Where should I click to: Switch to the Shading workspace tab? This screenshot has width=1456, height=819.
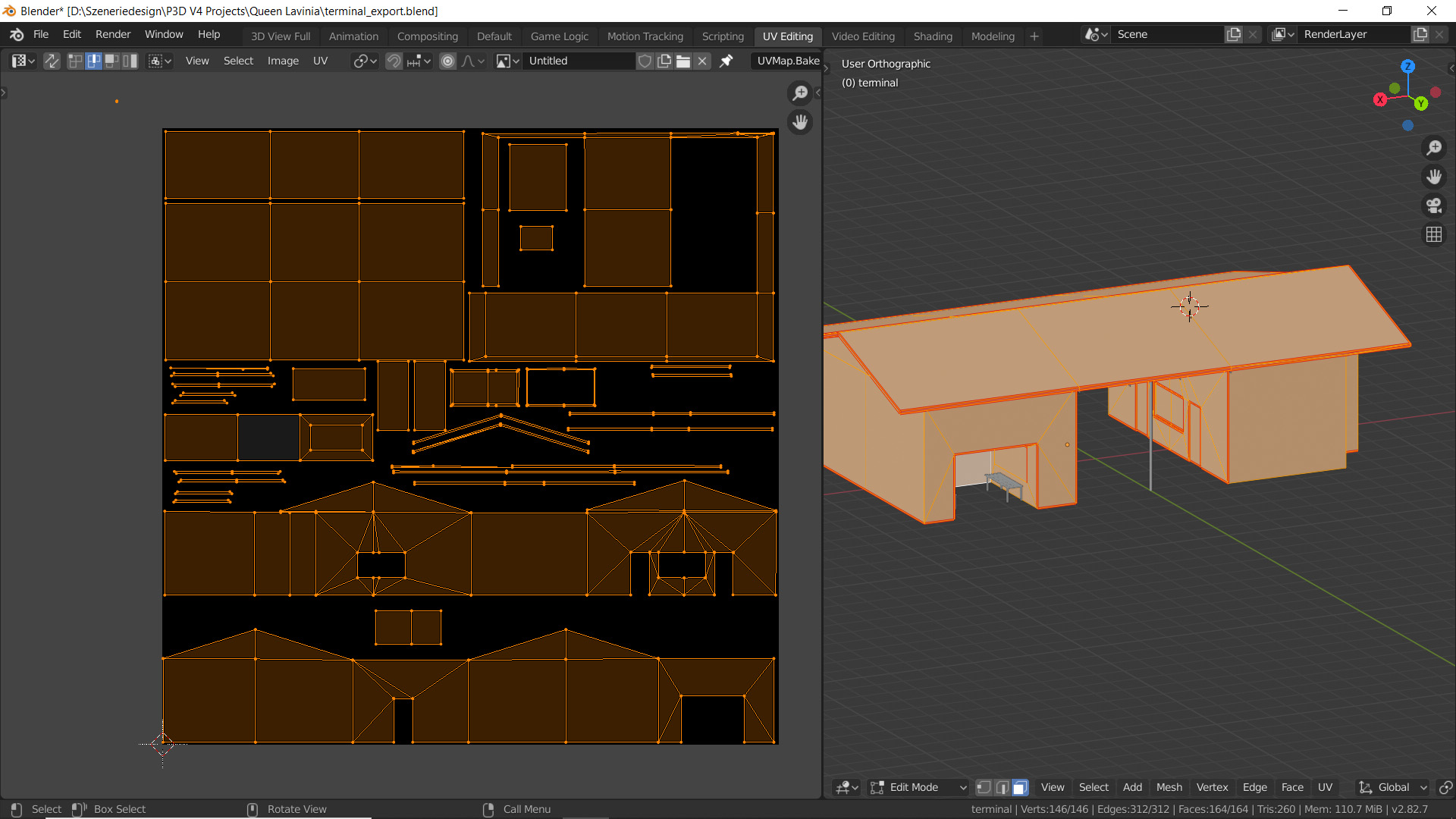click(933, 36)
